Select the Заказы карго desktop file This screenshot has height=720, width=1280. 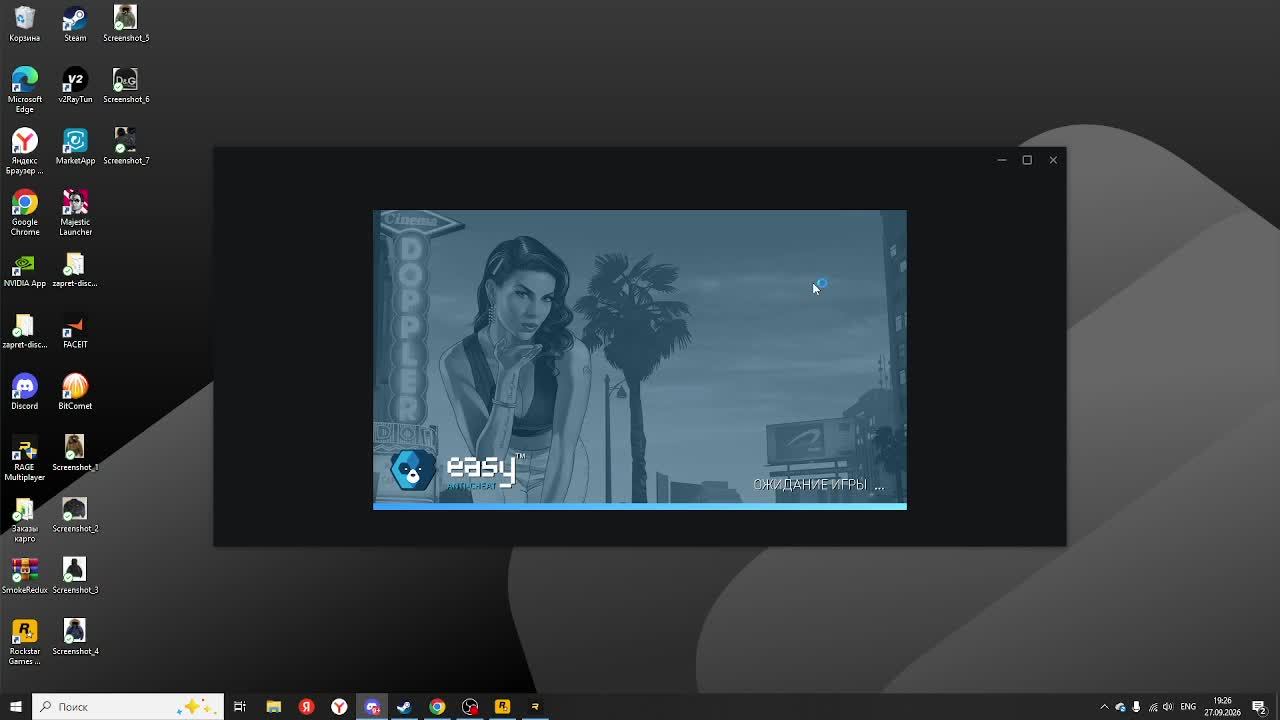[x=25, y=520]
